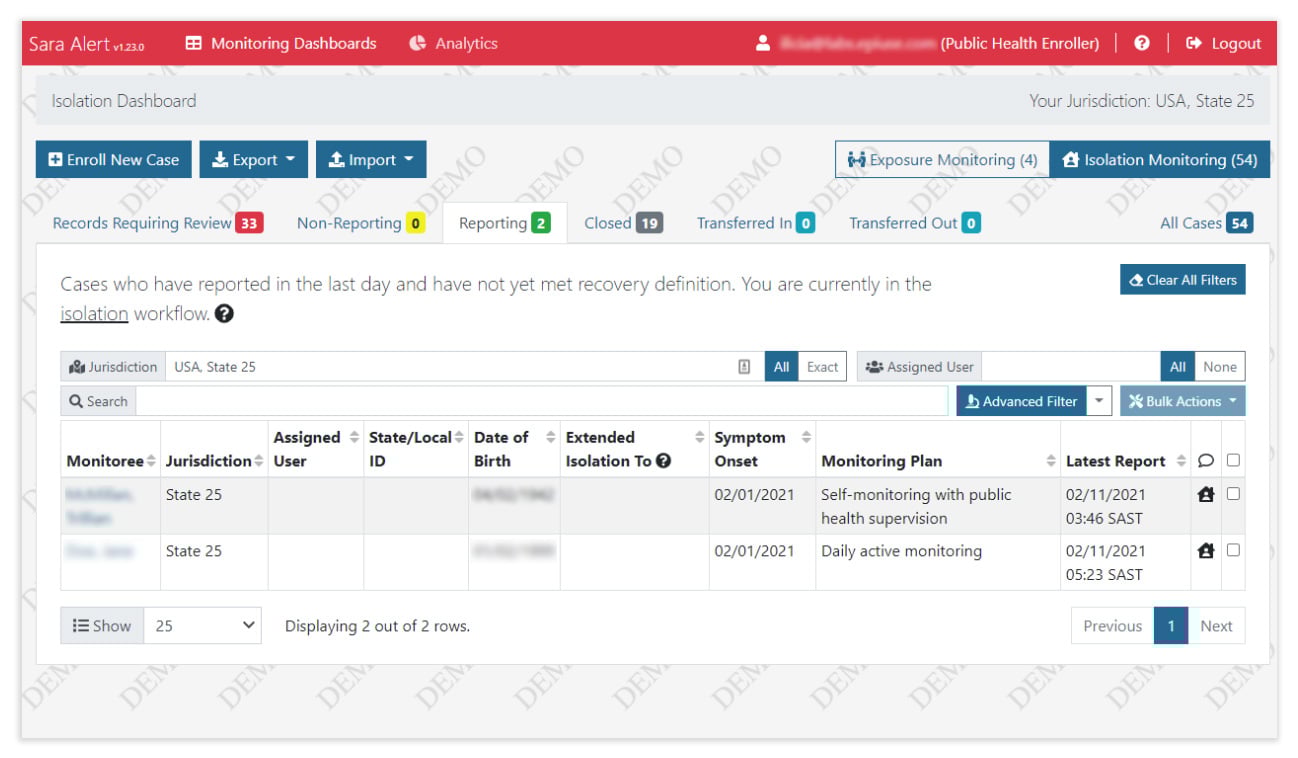The height and width of the screenshot is (758, 1298).
Task: Sort by Monitoree column arrows
Action: [x=151, y=461]
